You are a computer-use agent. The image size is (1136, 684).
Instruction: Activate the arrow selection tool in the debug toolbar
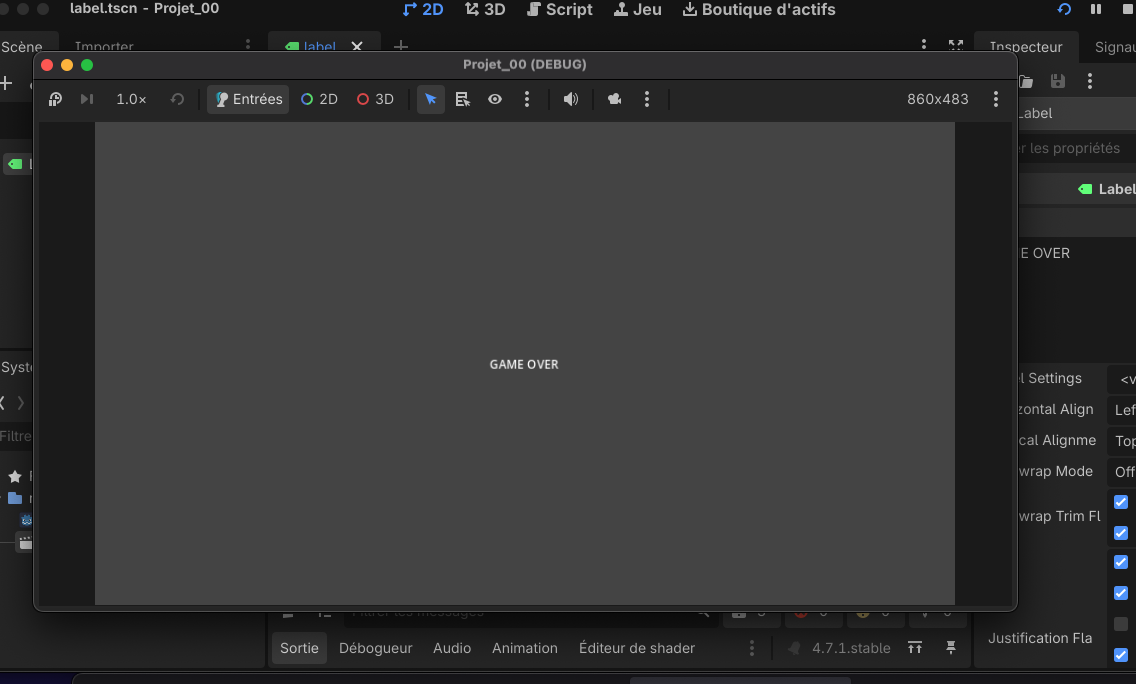tap(430, 99)
